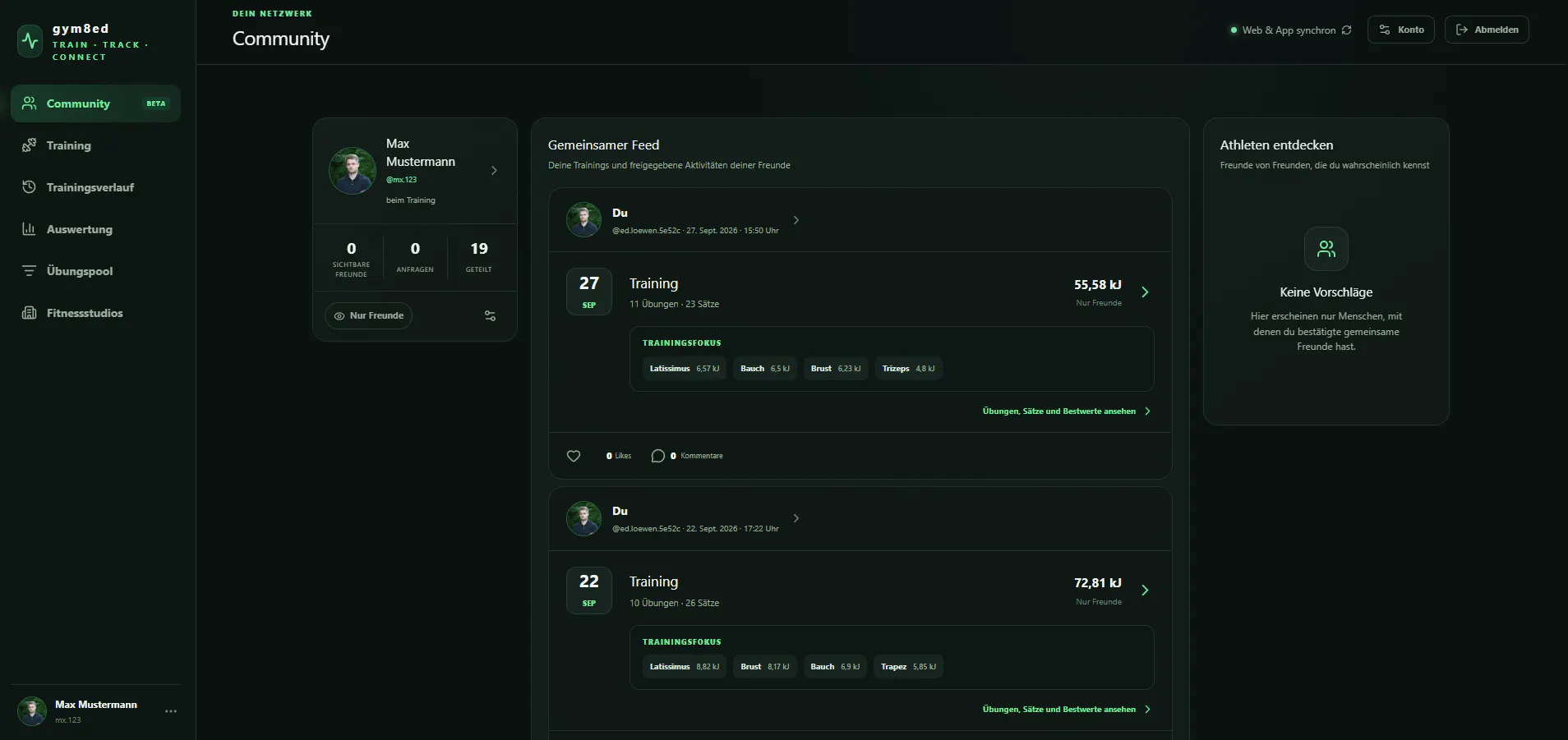The height and width of the screenshot is (740, 1568).
Task: Select the Brust 6,23 kJ chip
Action: tap(836, 369)
